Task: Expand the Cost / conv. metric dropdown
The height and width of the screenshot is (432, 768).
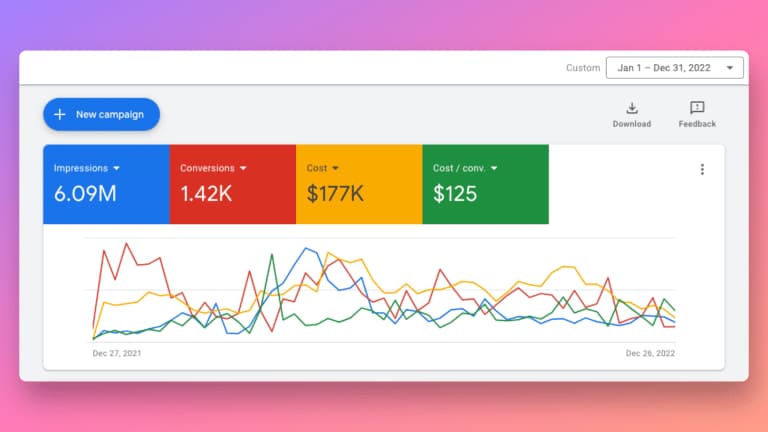Action: [x=494, y=168]
